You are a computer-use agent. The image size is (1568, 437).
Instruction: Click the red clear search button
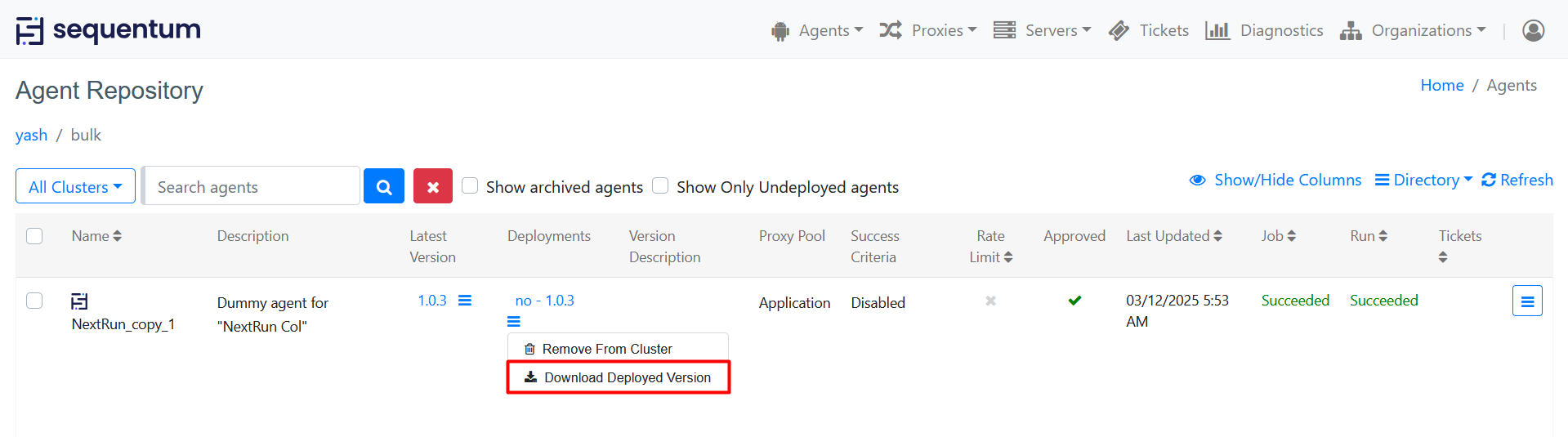[x=432, y=186]
